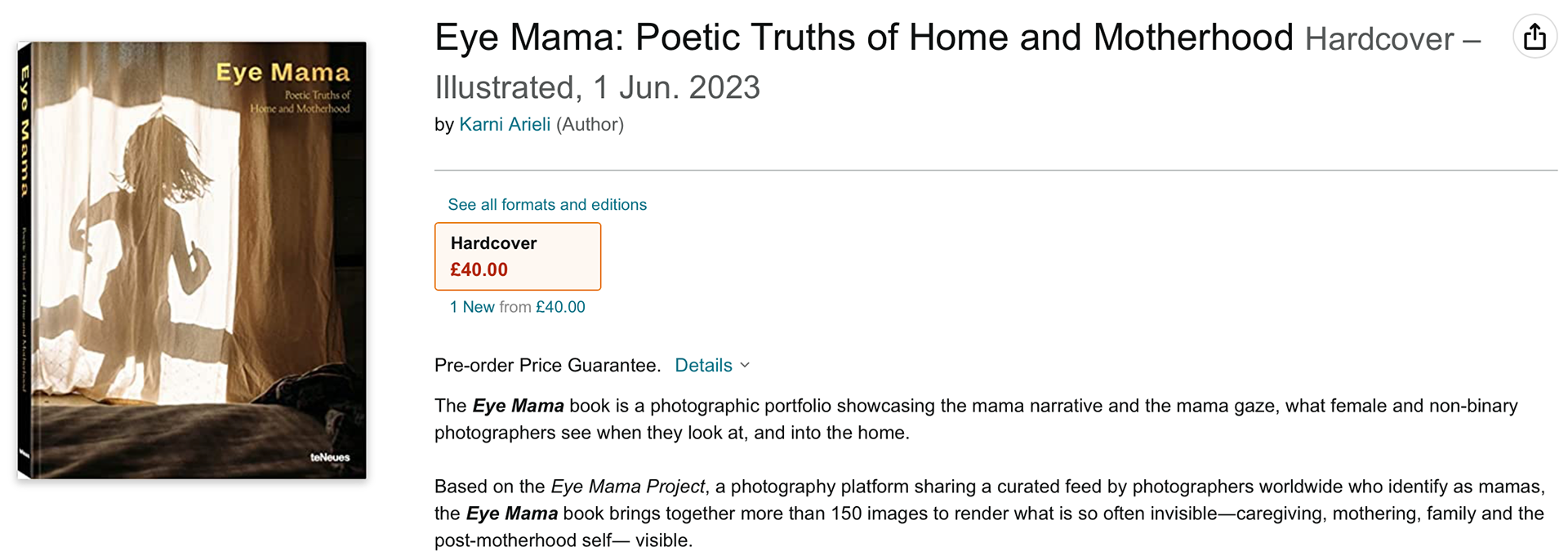Click the Illustrated, 1 Jun. 2023 date text
Image resolution: width=1568 pixels, height=556 pixels.
click(x=597, y=87)
